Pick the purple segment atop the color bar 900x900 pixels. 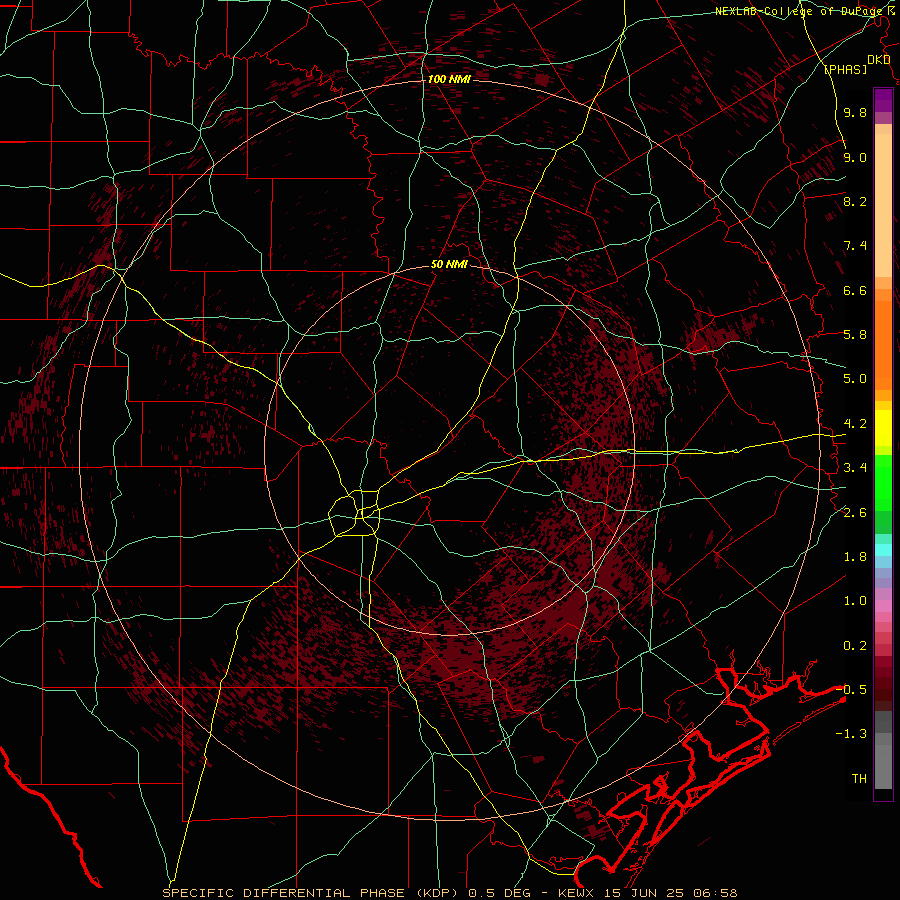883,99
